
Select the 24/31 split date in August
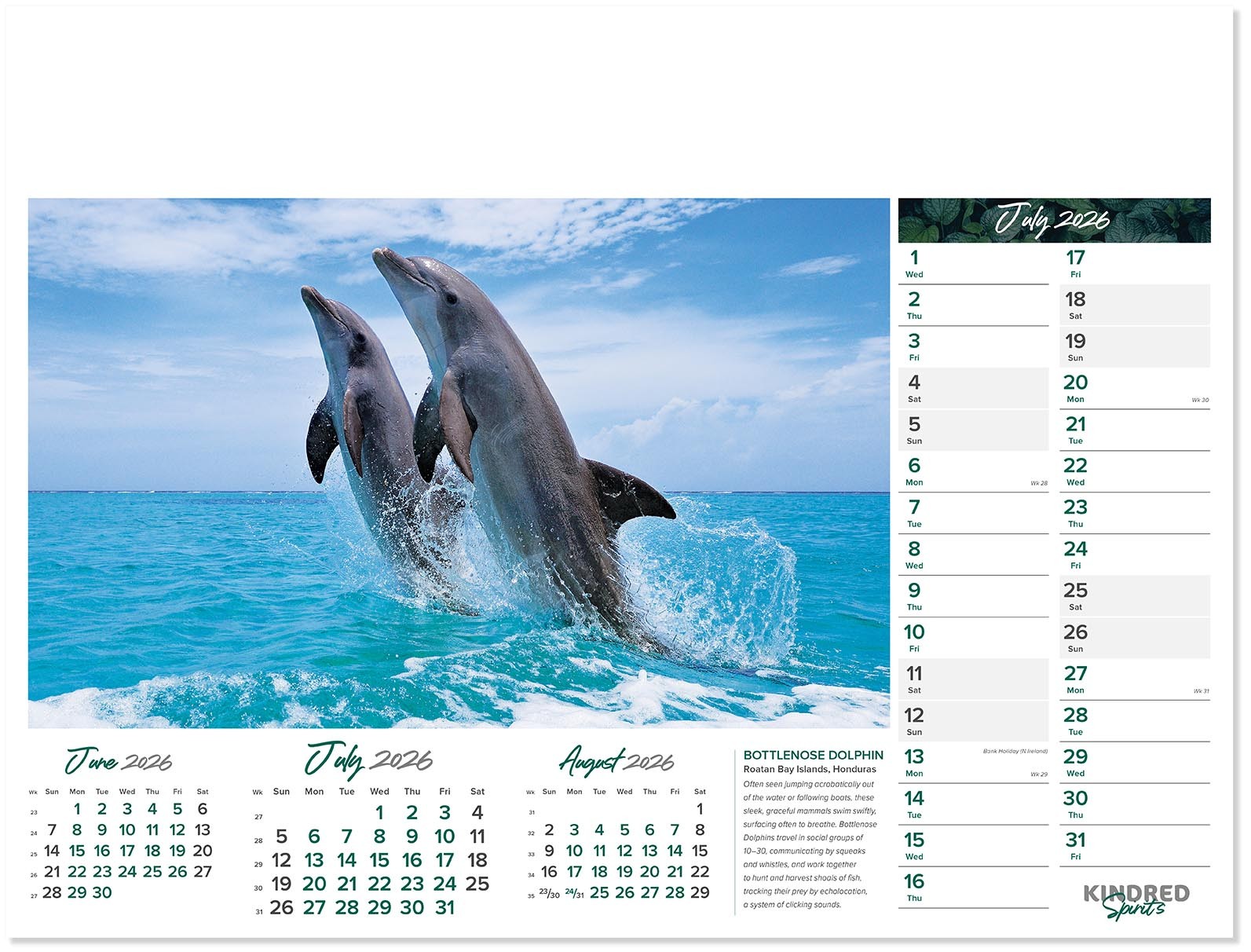(x=574, y=894)
